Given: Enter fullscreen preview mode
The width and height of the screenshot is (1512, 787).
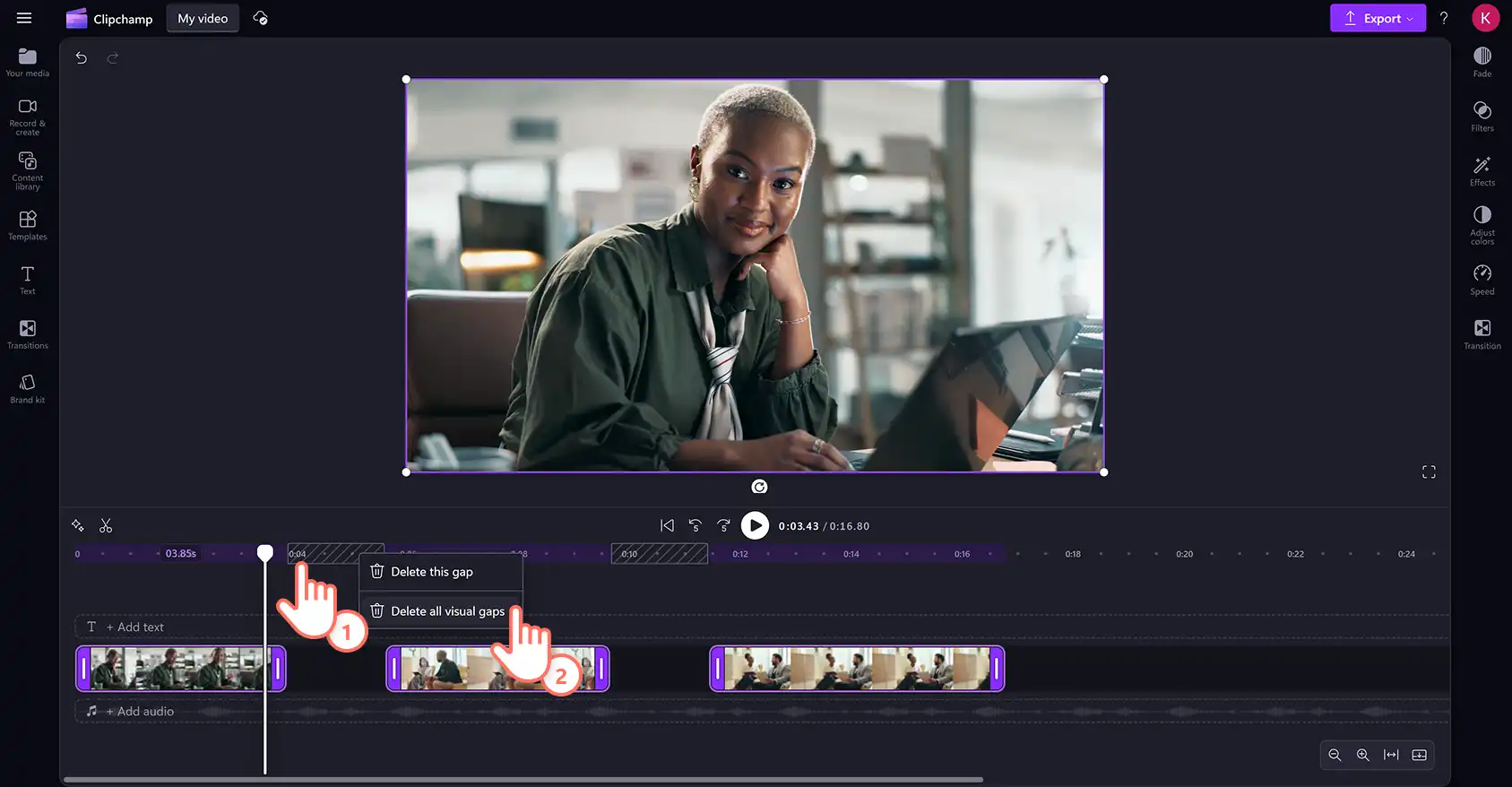Looking at the screenshot, I should (x=1429, y=471).
